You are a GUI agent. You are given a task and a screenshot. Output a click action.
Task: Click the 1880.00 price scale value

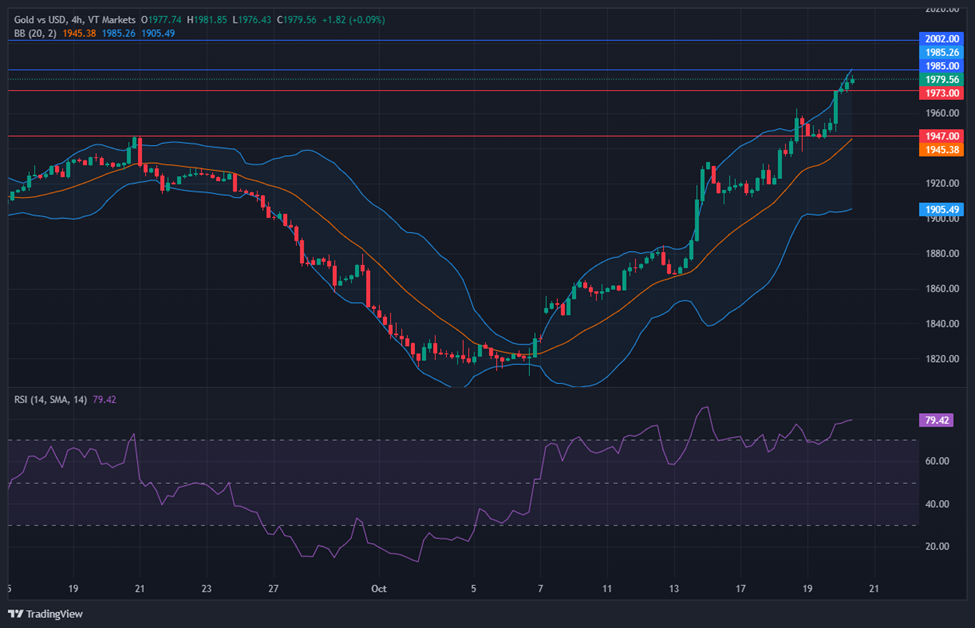tap(942, 254)
